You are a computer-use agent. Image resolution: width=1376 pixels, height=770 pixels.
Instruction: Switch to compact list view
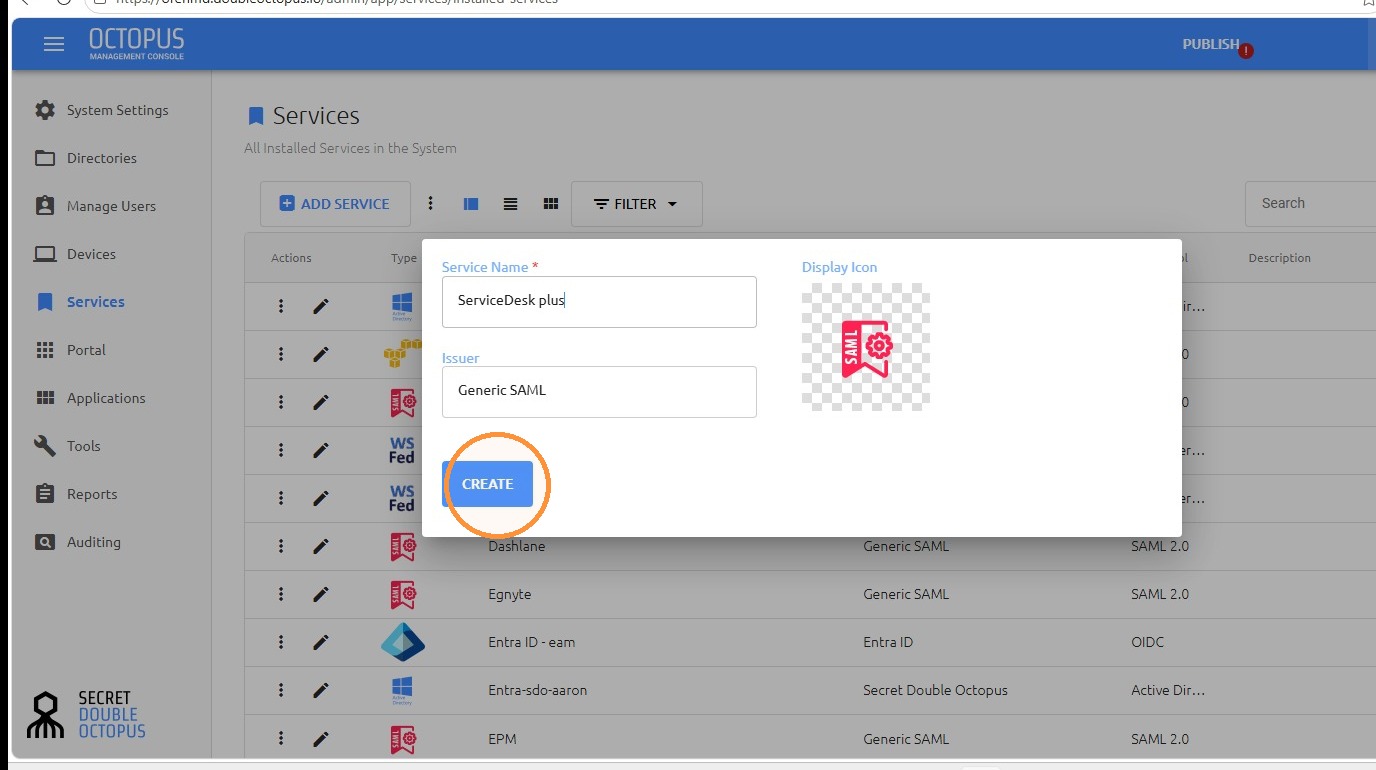point(510,203)
